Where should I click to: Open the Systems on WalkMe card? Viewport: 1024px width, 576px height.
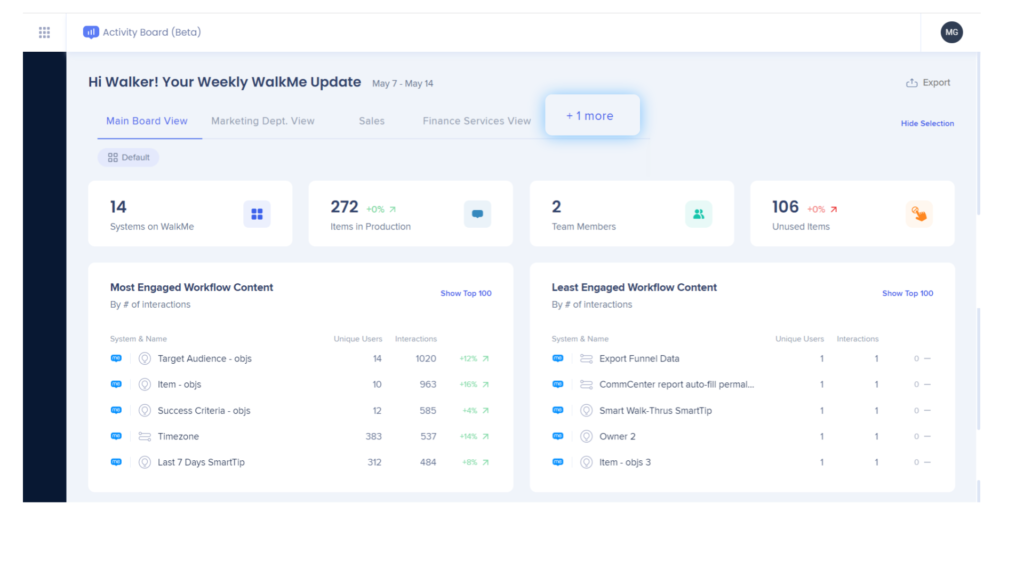coord(190,214)
